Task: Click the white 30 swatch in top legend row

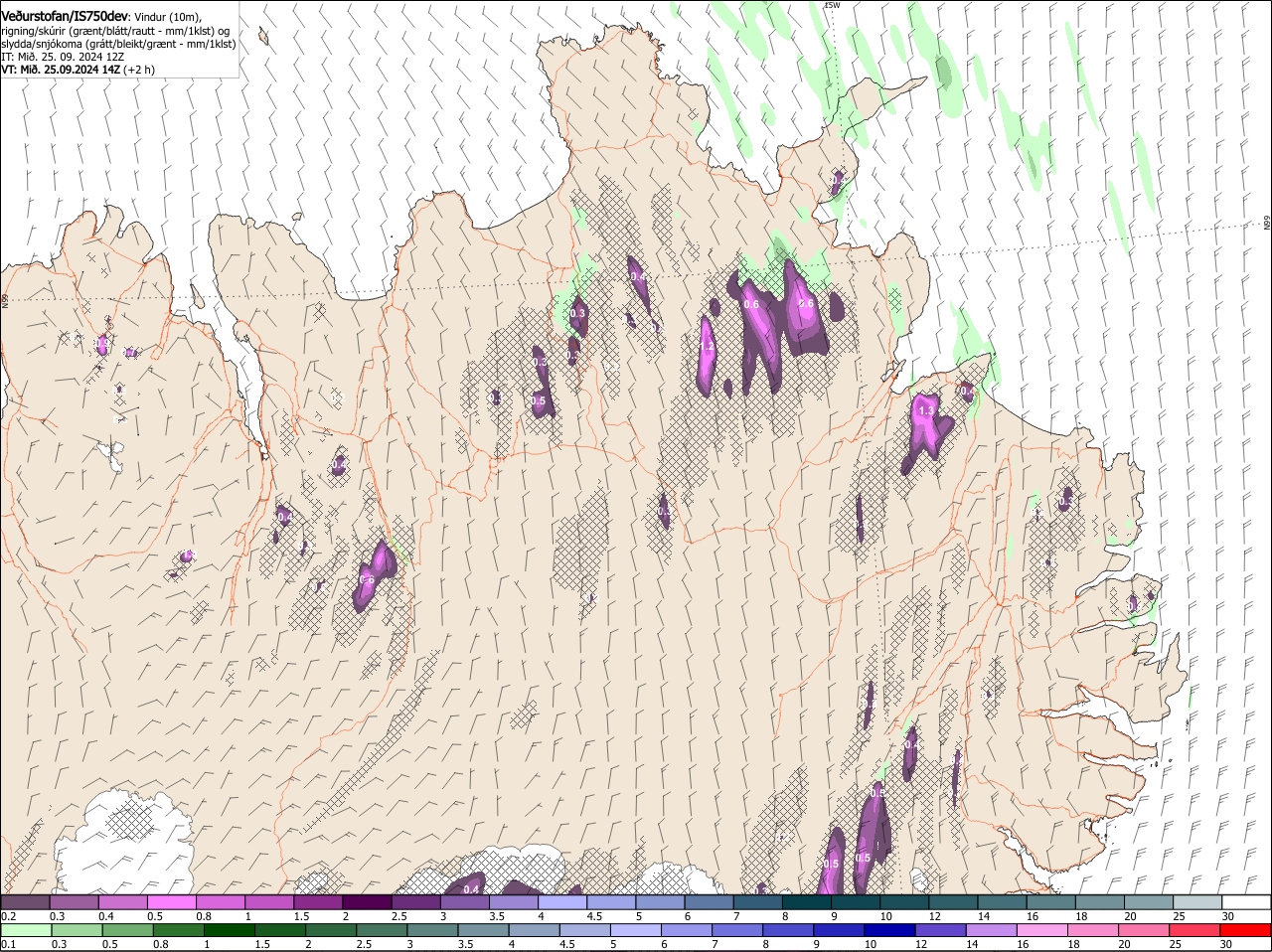Action: click(x=1247, y=902)
